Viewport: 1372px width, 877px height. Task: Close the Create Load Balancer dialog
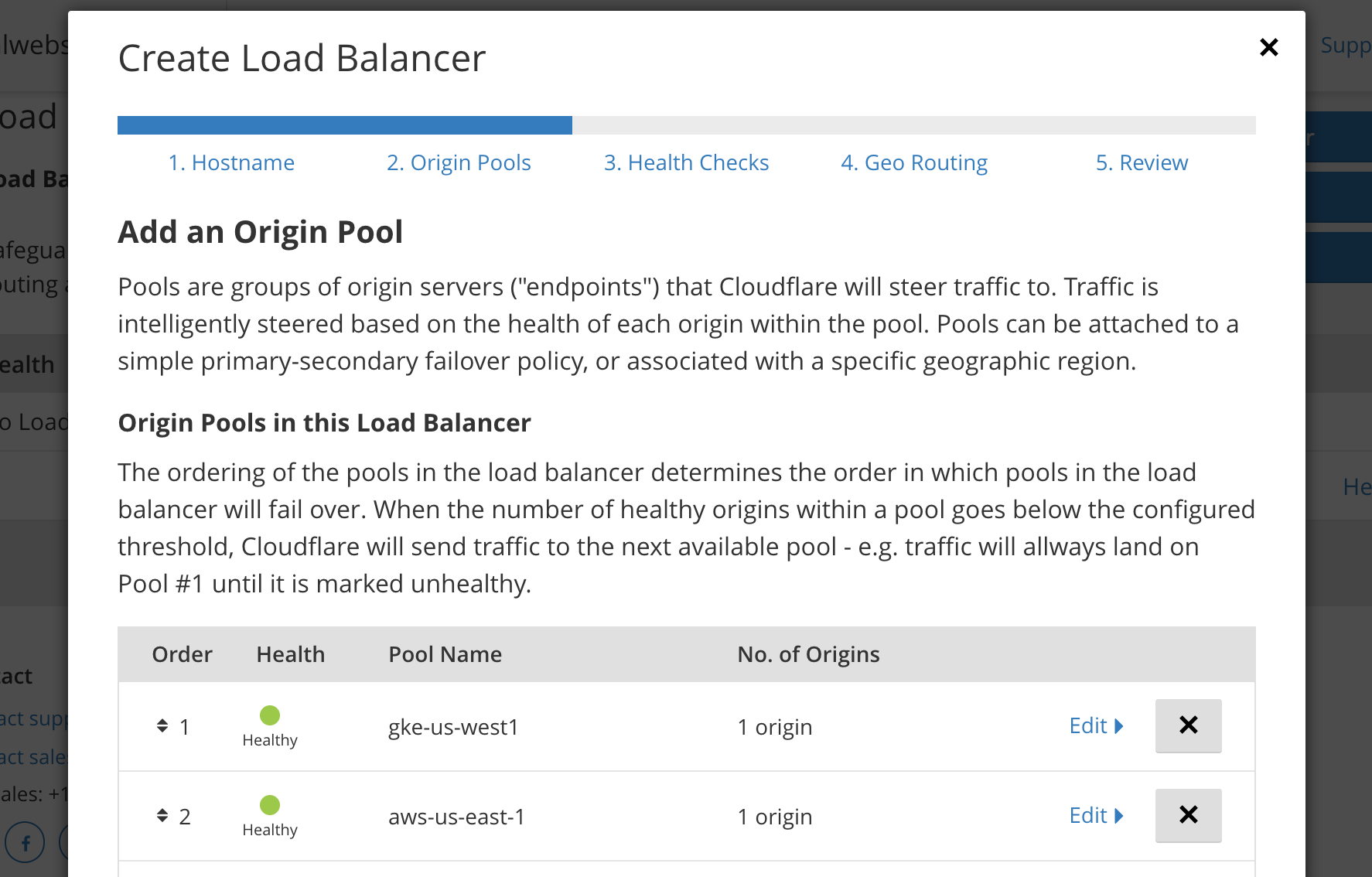pyautogui.click(x=1268, y=47)
